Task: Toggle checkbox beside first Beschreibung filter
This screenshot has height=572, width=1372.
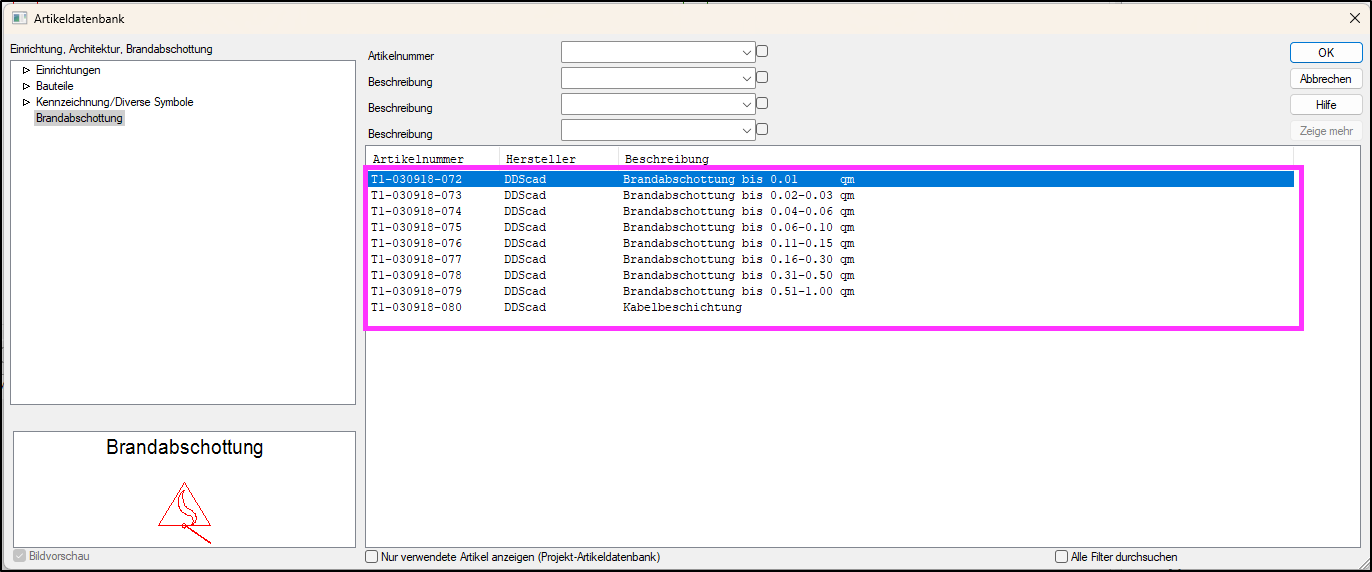Action: click(762, 77)
